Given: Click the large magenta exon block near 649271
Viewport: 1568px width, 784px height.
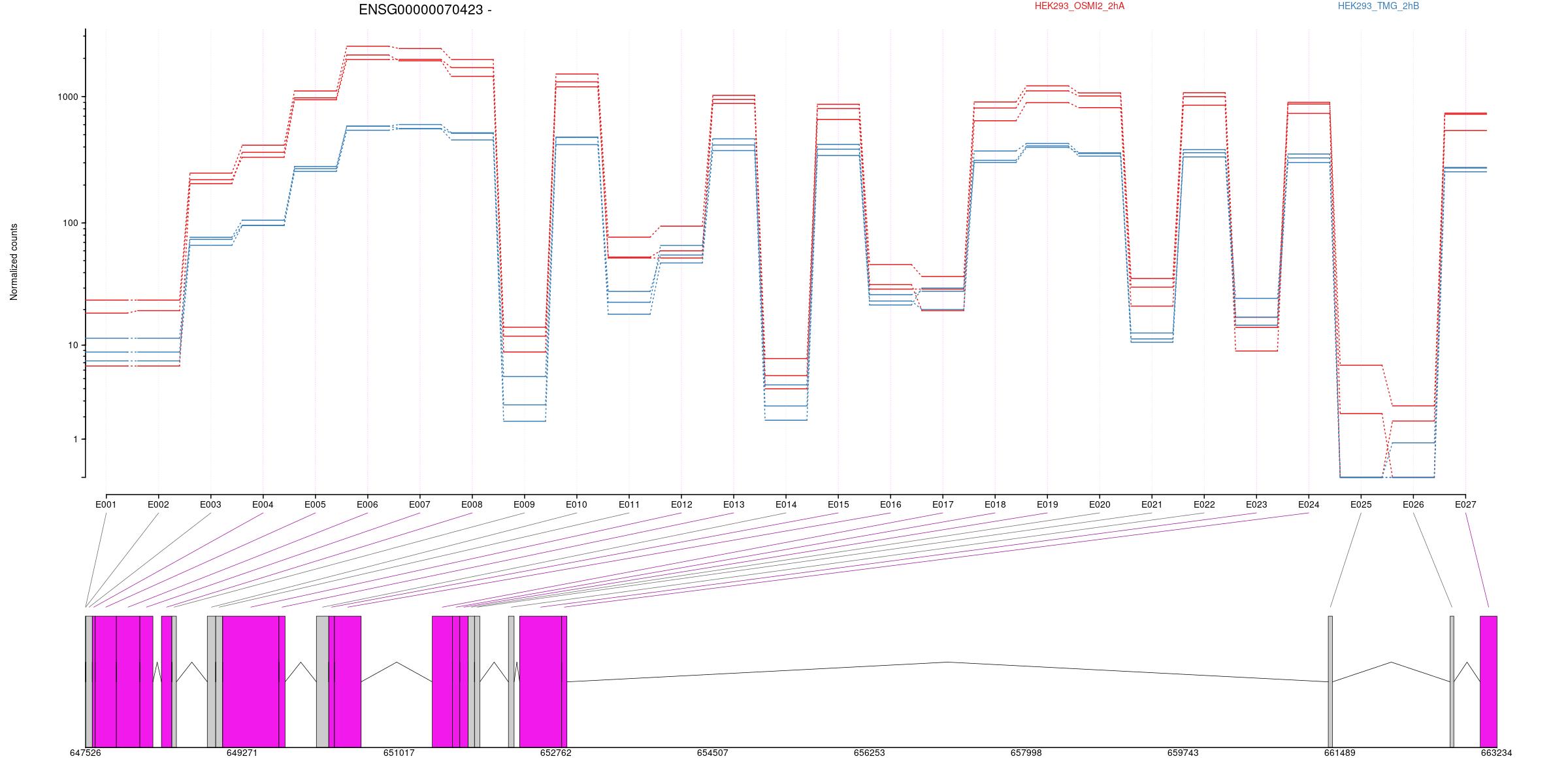Looking at the screenshot, I should click(251, 681).
